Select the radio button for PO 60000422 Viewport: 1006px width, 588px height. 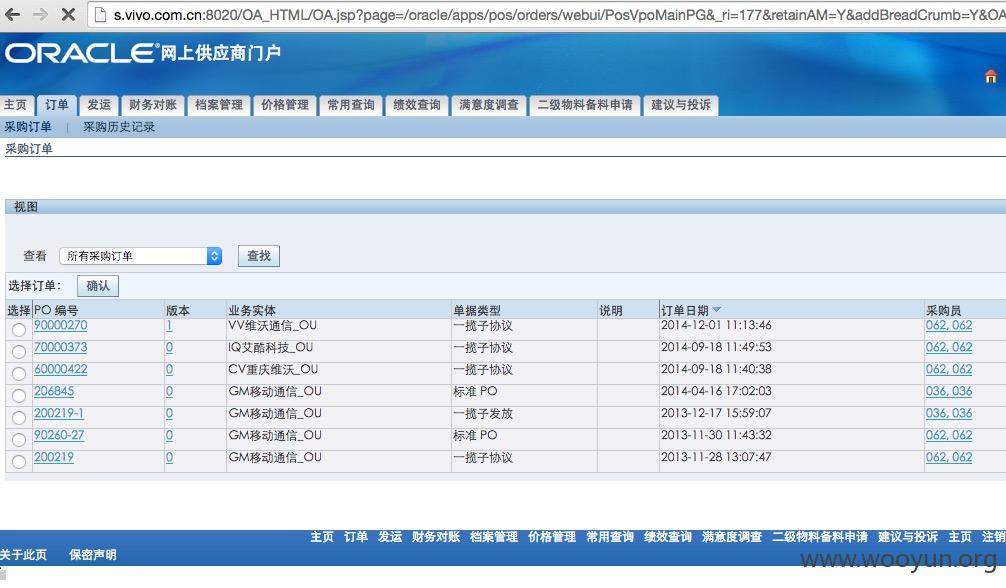(x=19, y=373)
